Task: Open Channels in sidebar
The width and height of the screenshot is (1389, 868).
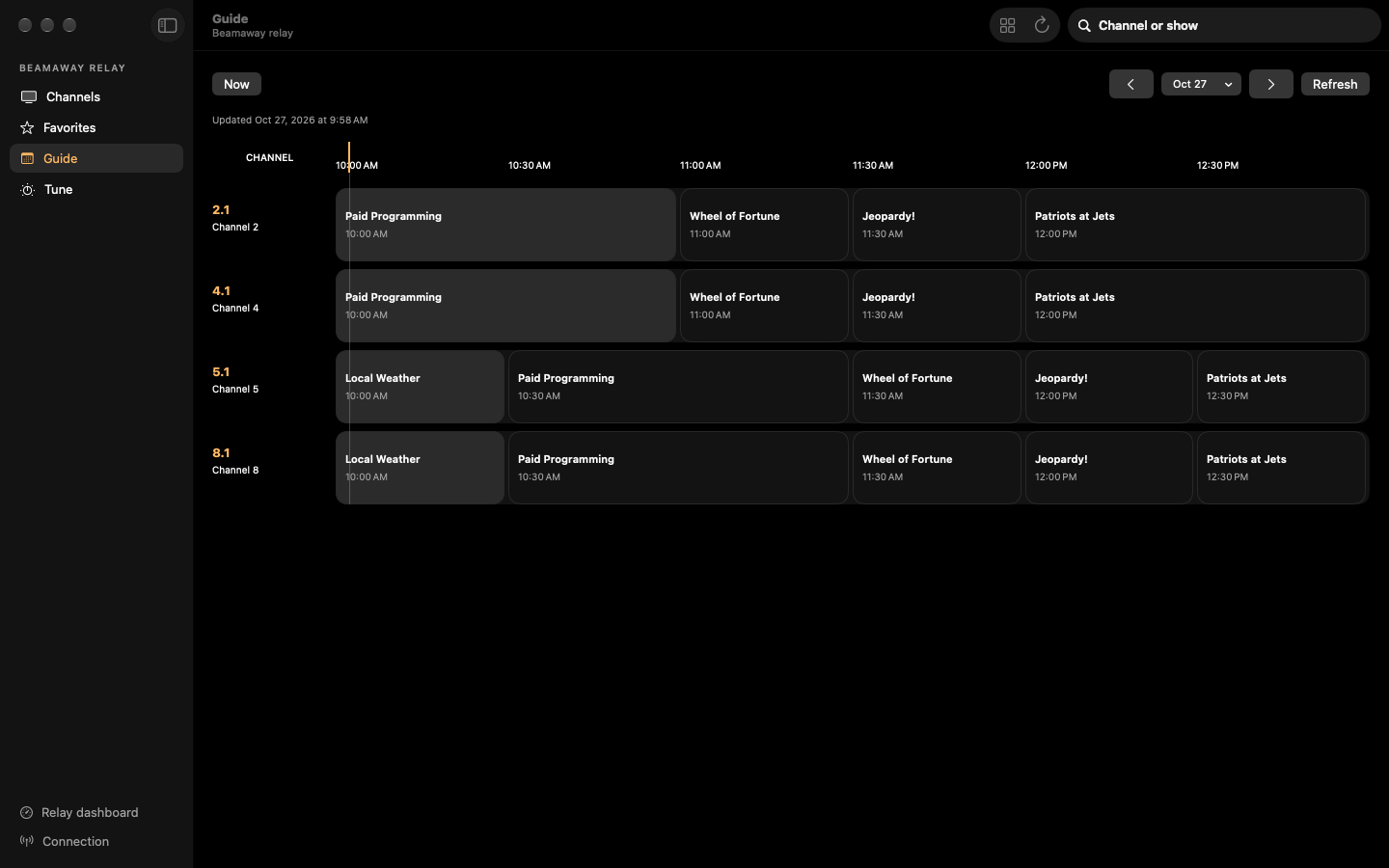Action: [96, 96]
